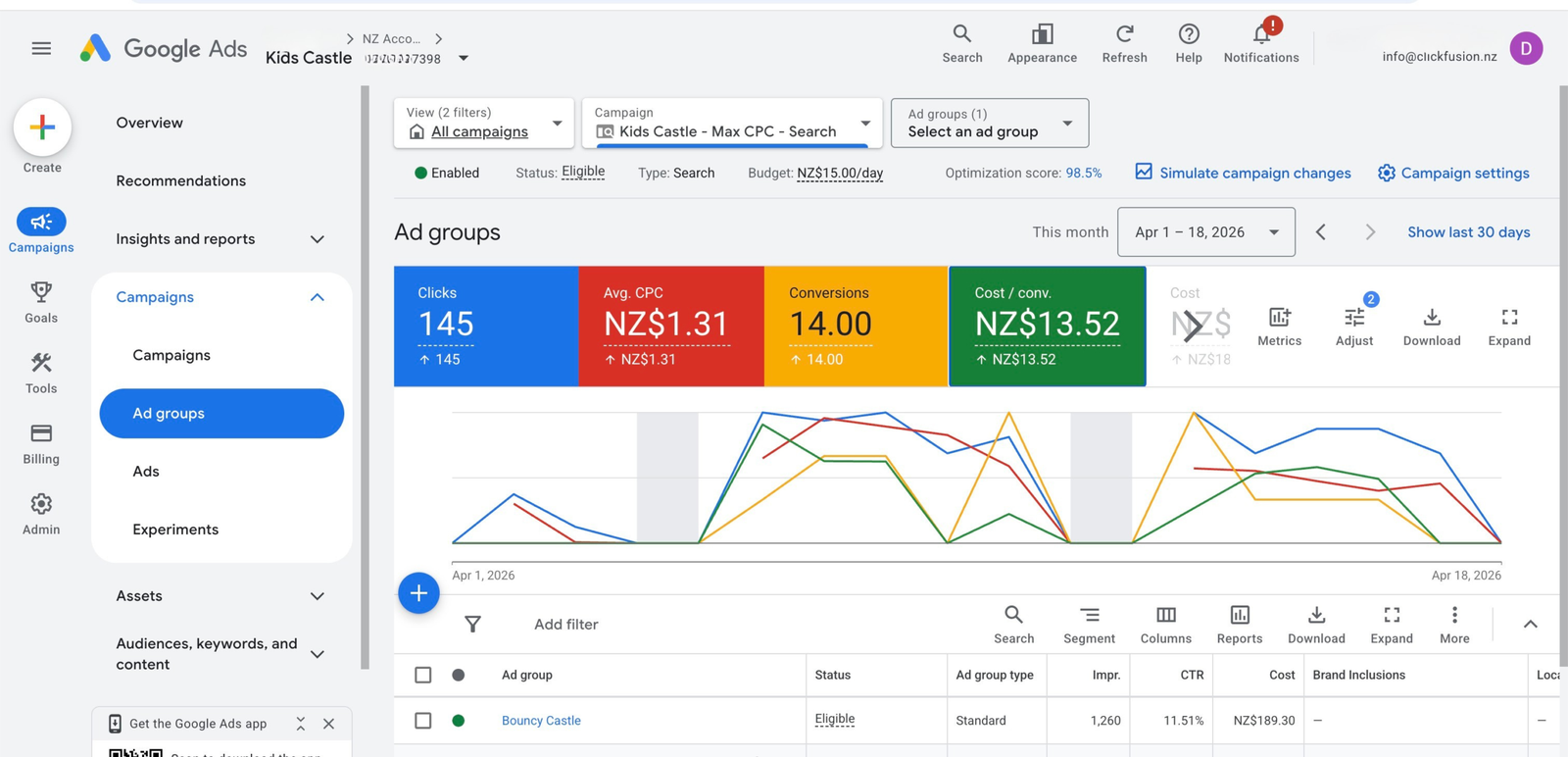This screenshot has width=1568, height=757.
Task: Click Simulate campaign changes
Action: coord(1243,173)
